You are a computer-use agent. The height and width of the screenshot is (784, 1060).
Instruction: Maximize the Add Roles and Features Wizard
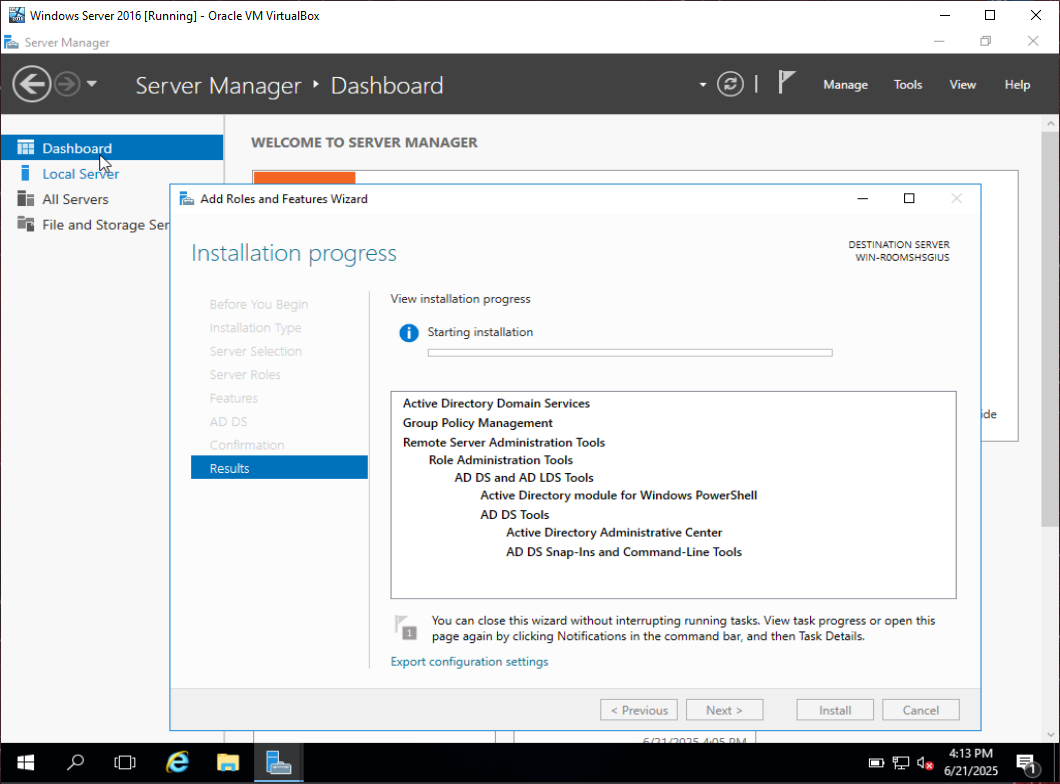point(909,199)
